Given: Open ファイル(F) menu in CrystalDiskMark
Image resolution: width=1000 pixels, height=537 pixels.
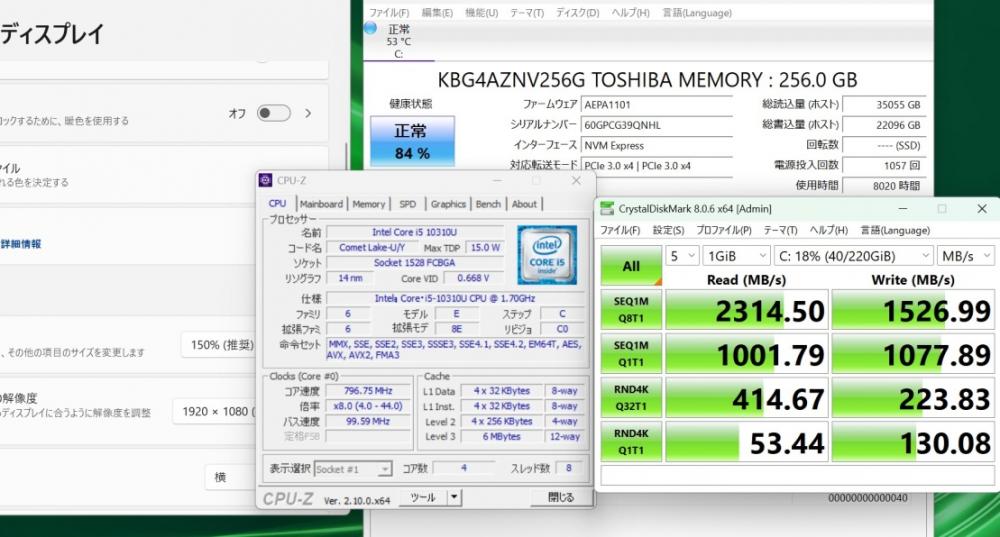Looking at the screenshot, I should 620,230.
